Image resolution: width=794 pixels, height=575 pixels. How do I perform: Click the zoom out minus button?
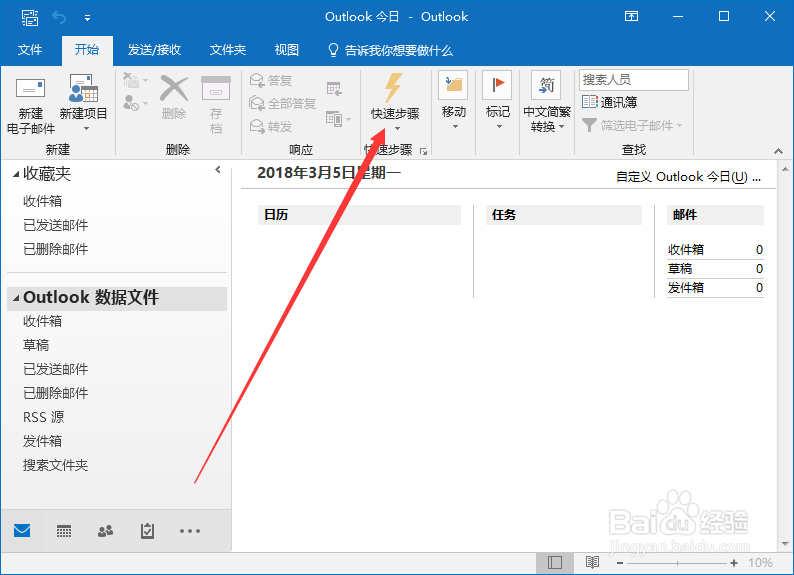620,563
